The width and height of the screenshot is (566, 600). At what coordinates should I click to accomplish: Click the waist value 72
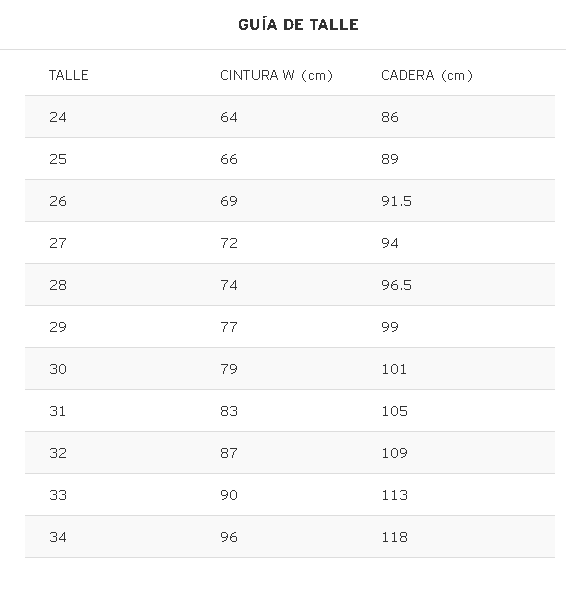click(x=229, y=243)
